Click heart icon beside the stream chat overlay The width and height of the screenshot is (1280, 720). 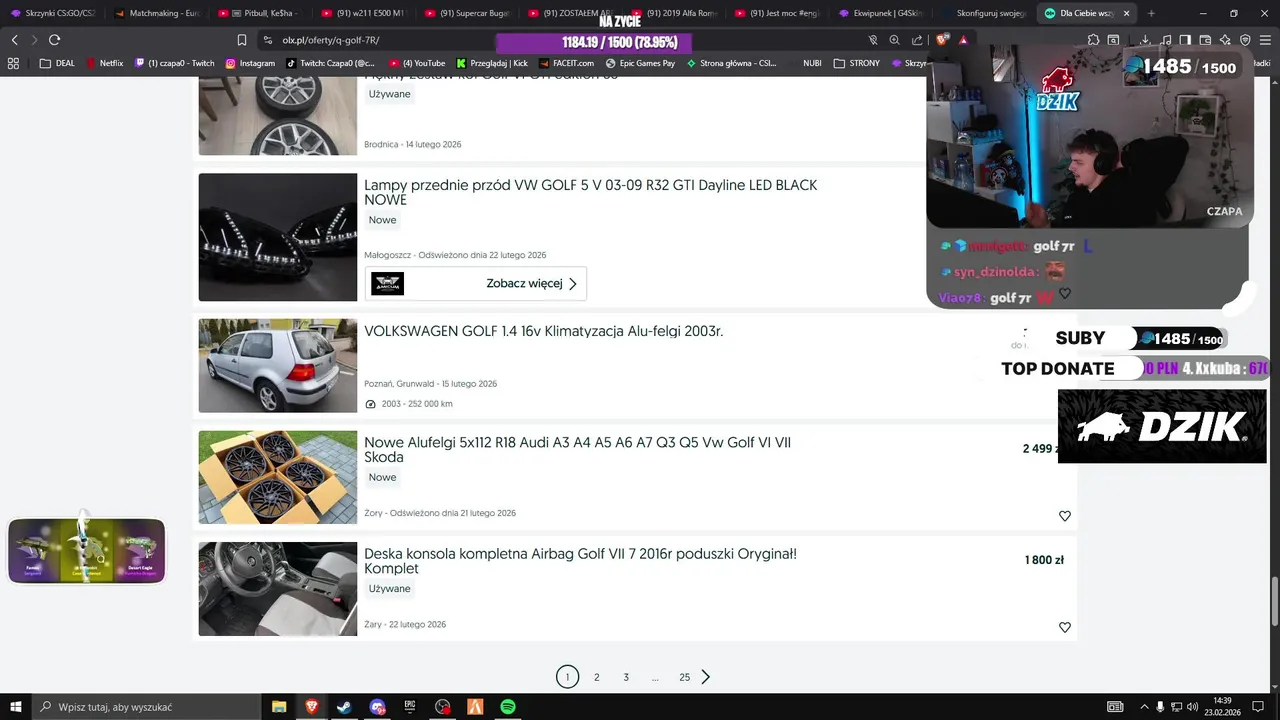coord(1064,293)
